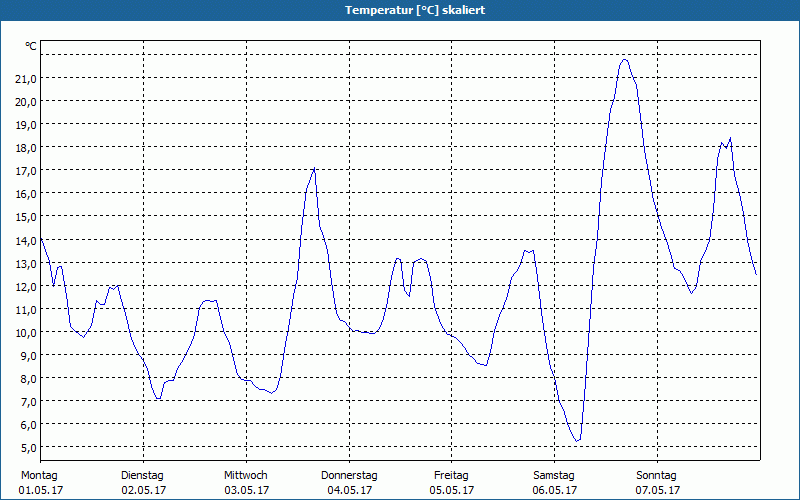Click the °C unit label
This screenshot has height=500, width=800.
31,46
